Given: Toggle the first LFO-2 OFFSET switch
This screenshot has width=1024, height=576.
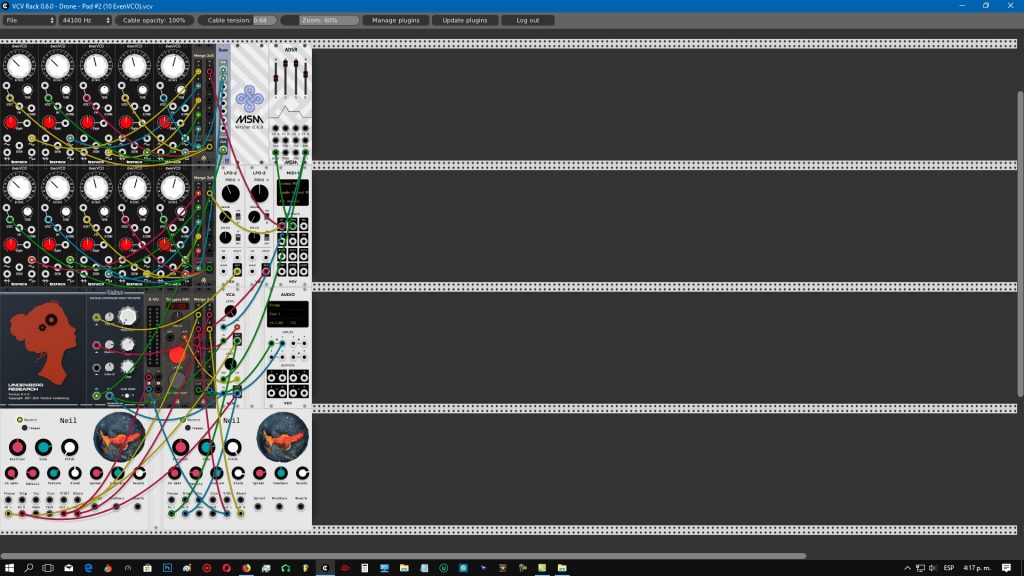Looking at the screenshot, I should [x=238, y=216].
